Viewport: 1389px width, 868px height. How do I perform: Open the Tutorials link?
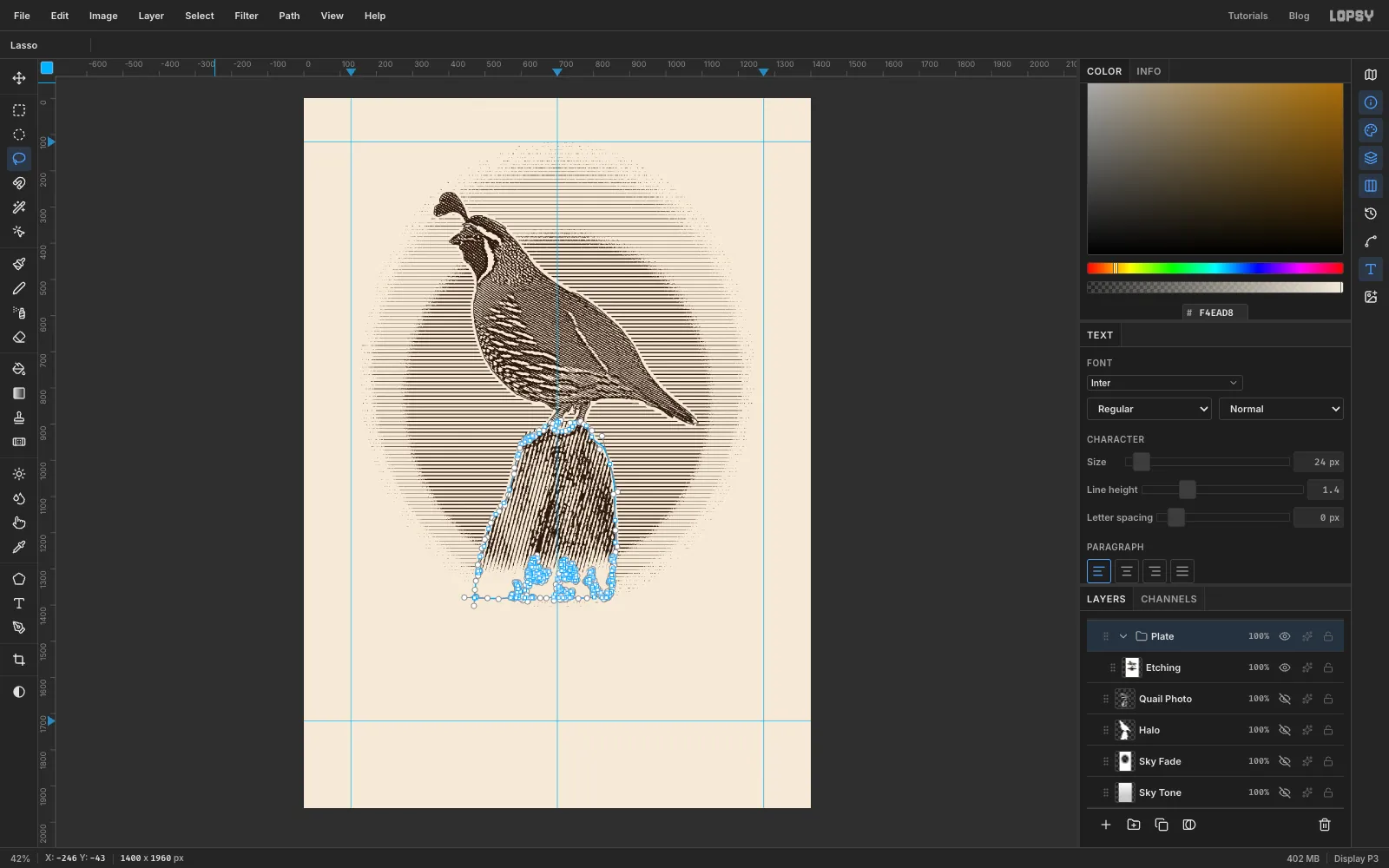click(1247, 16)
